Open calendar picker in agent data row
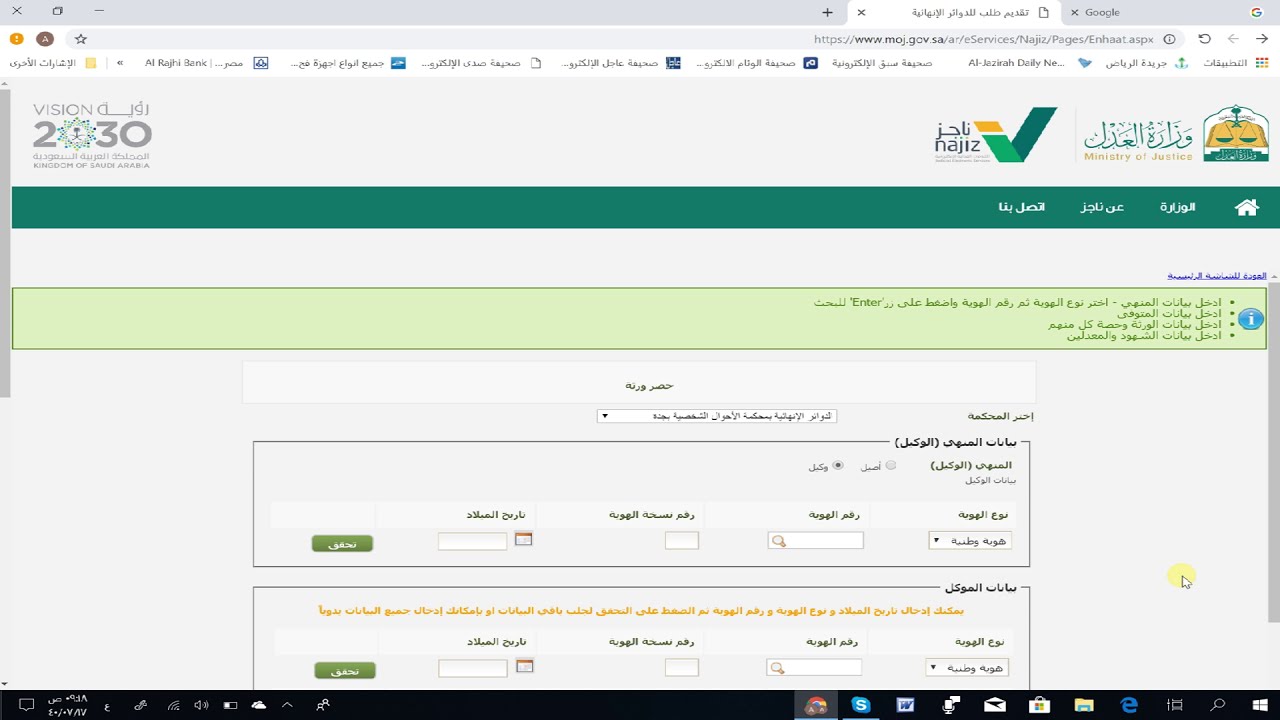The width and height of the screenshot is (1280, 720). 523,539
